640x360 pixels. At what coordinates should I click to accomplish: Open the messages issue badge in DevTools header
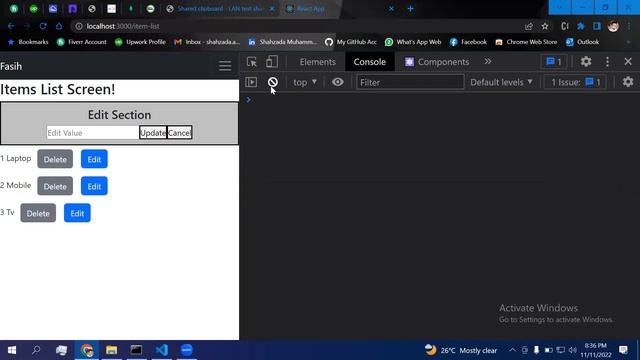(554, 62)
